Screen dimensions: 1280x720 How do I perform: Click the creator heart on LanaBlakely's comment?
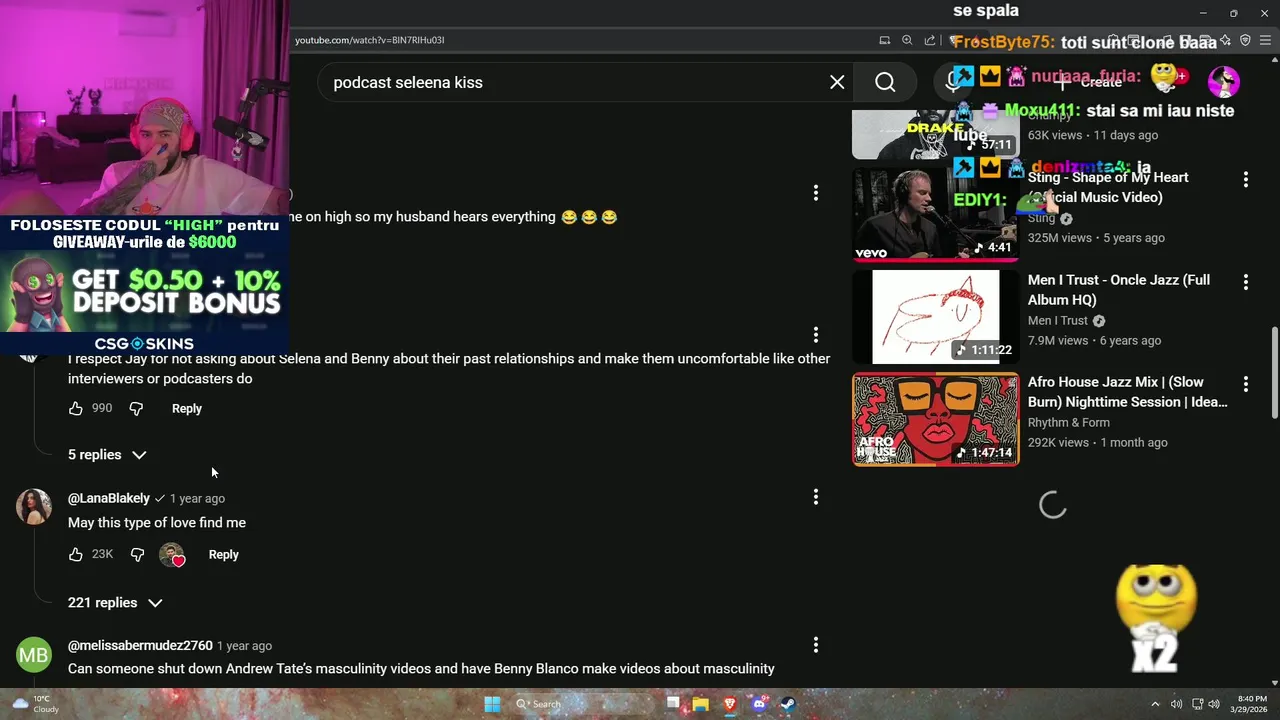(x=172, y=554)
